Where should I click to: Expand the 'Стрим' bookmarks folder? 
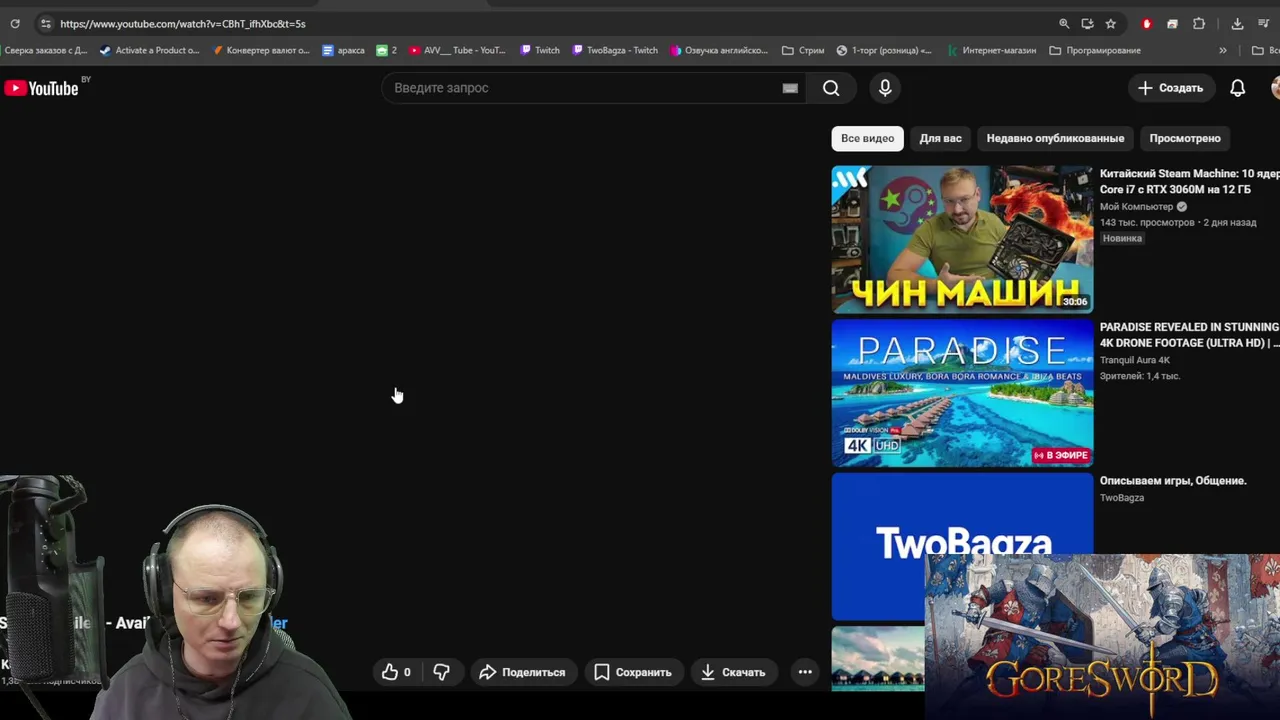tap(803, 50)
